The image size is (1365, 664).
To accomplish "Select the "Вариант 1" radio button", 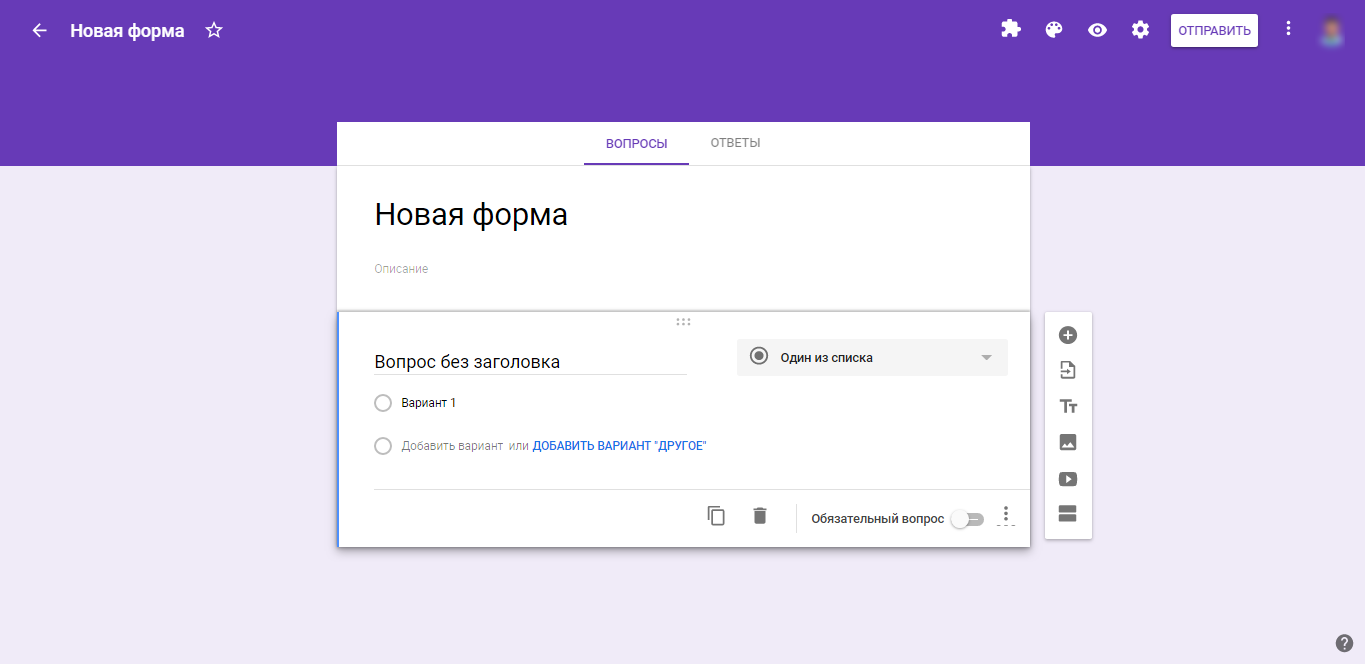I will [383, 403].
